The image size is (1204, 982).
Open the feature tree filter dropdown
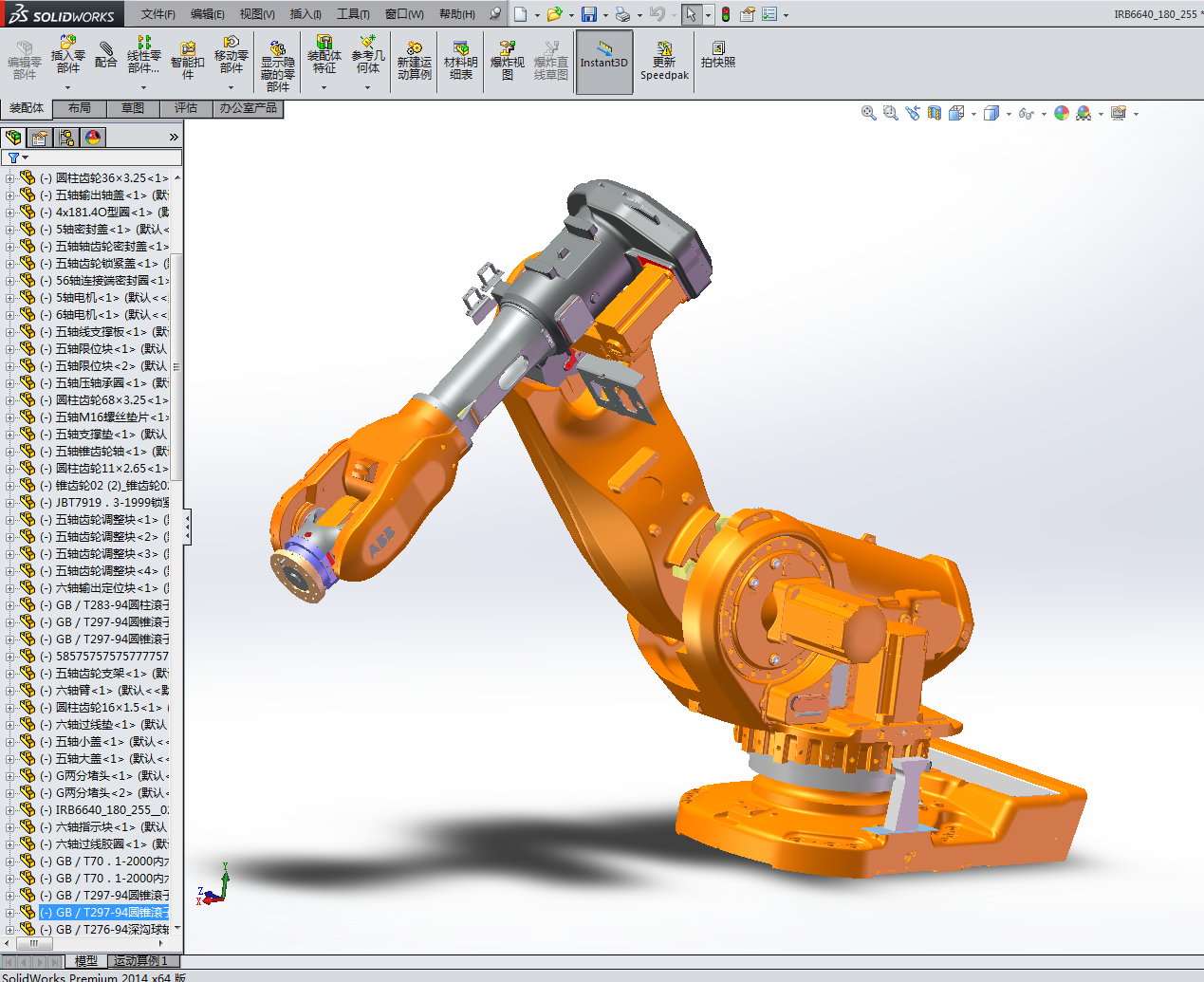[17, 157]
